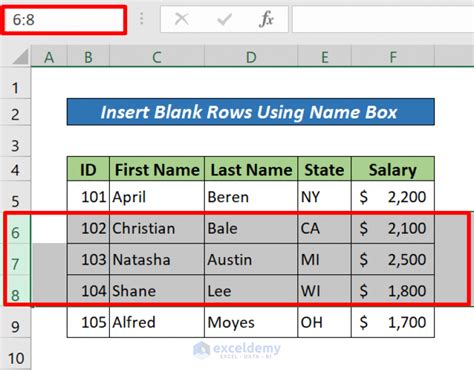
Task: Click the 'Austin' last name cell
Action: 251,259
